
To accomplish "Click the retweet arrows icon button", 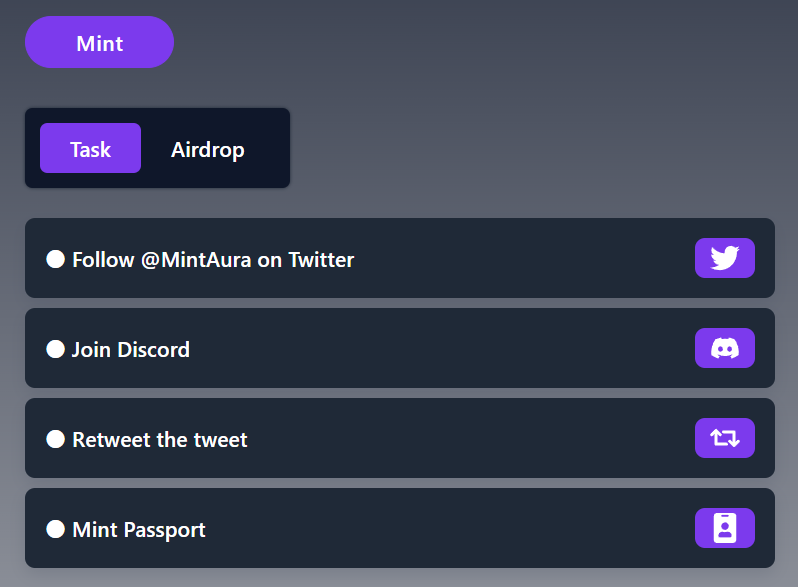I will click(725, 438).
